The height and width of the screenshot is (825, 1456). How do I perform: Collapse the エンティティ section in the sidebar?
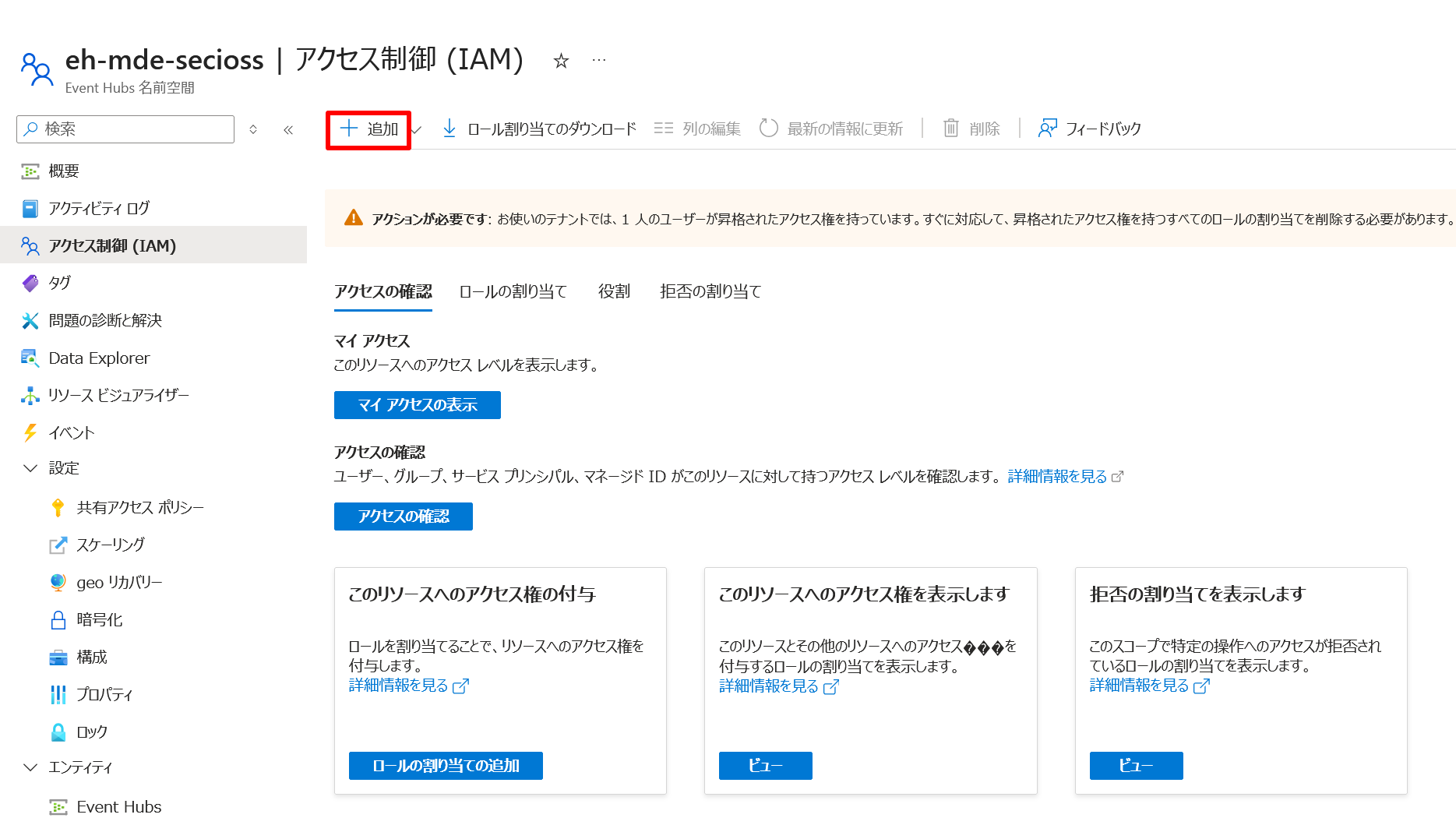(30, 767)
